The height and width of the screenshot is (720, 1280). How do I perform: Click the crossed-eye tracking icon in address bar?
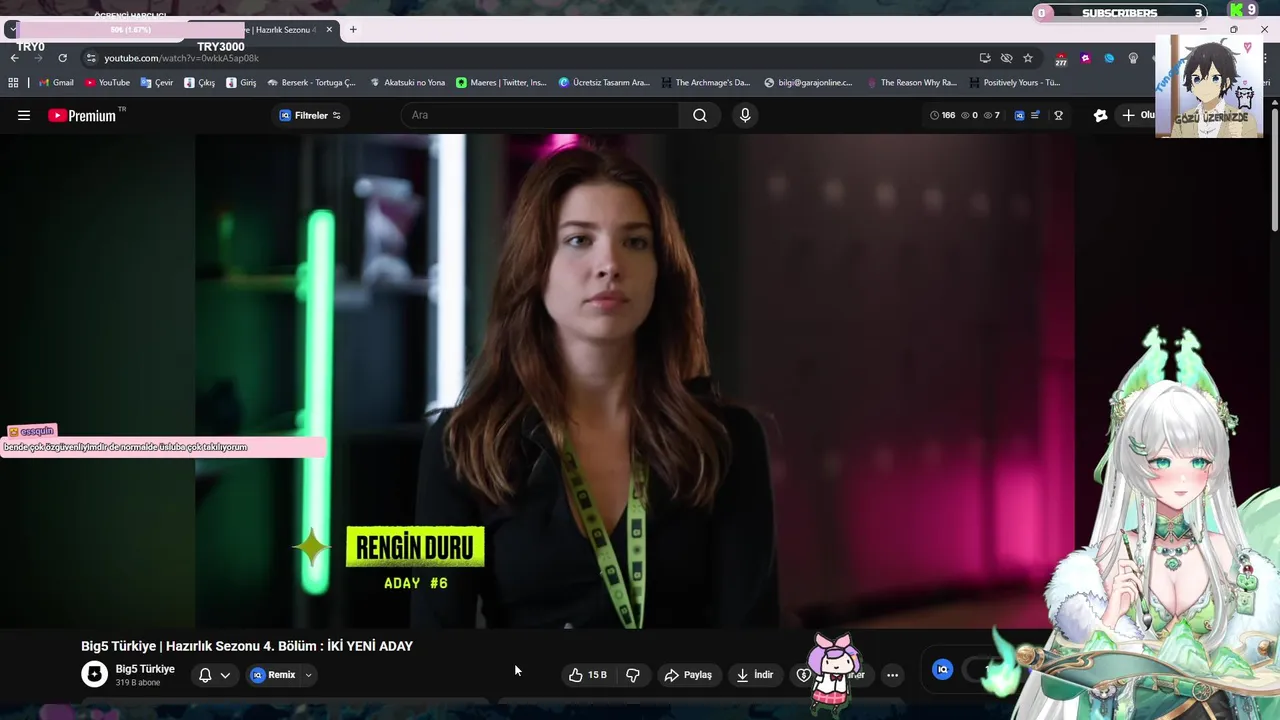pos(1006,58)
